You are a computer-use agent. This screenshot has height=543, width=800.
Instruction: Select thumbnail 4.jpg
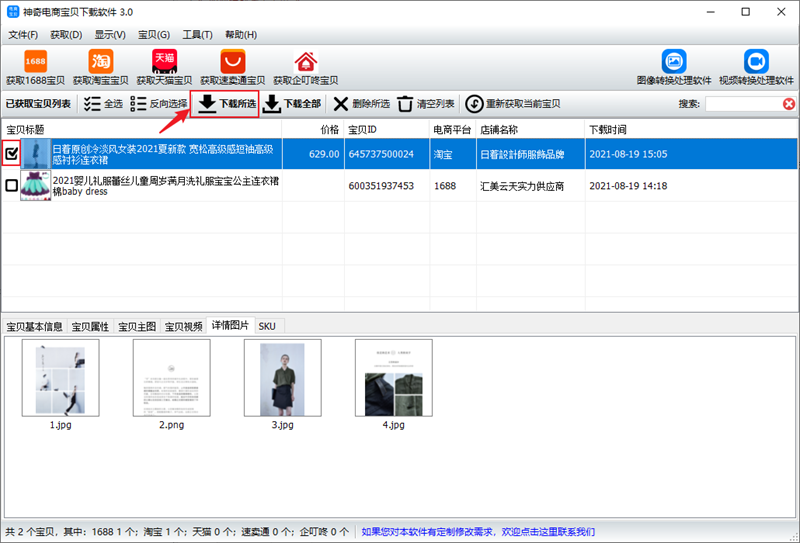(x=394, y=378)
